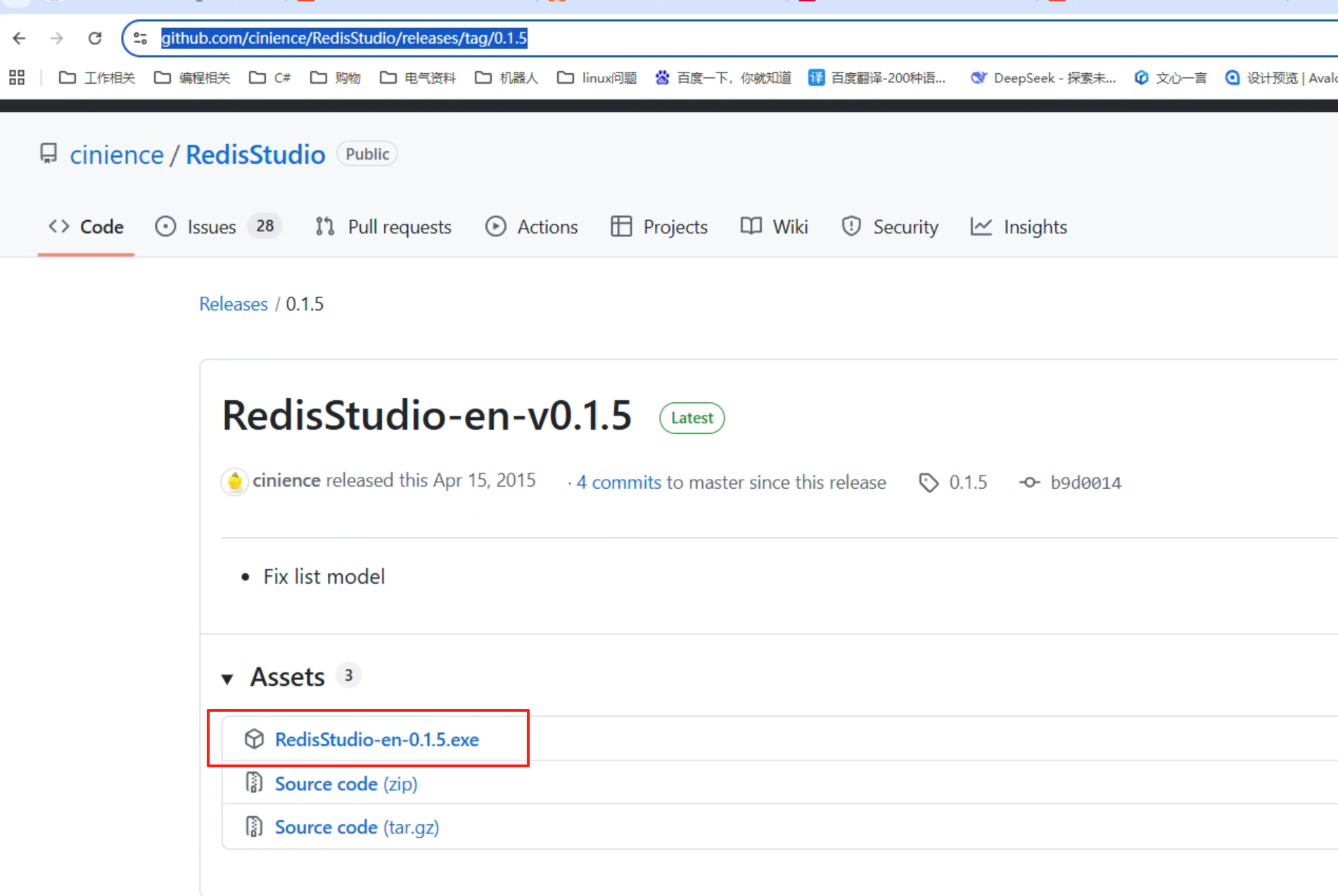Click the tag icon beside 0.1.5
Viewport: 1338px width, 896px height.
click(x=929, y=482)
